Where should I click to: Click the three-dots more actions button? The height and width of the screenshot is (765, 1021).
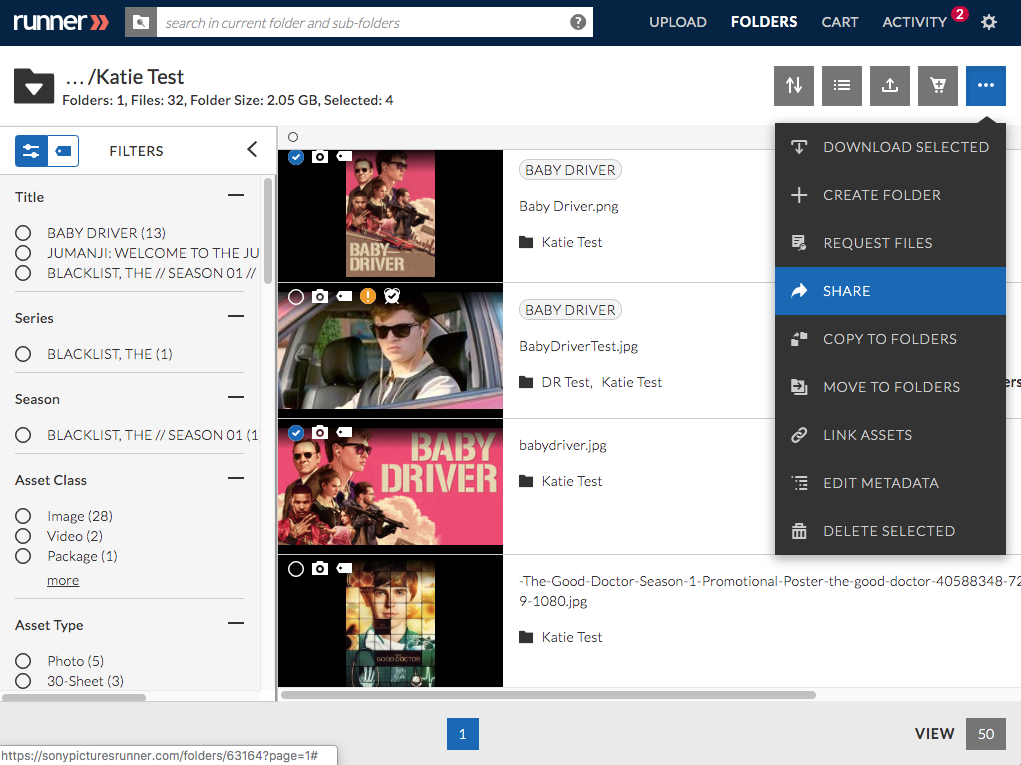click(x=986, y=85)
